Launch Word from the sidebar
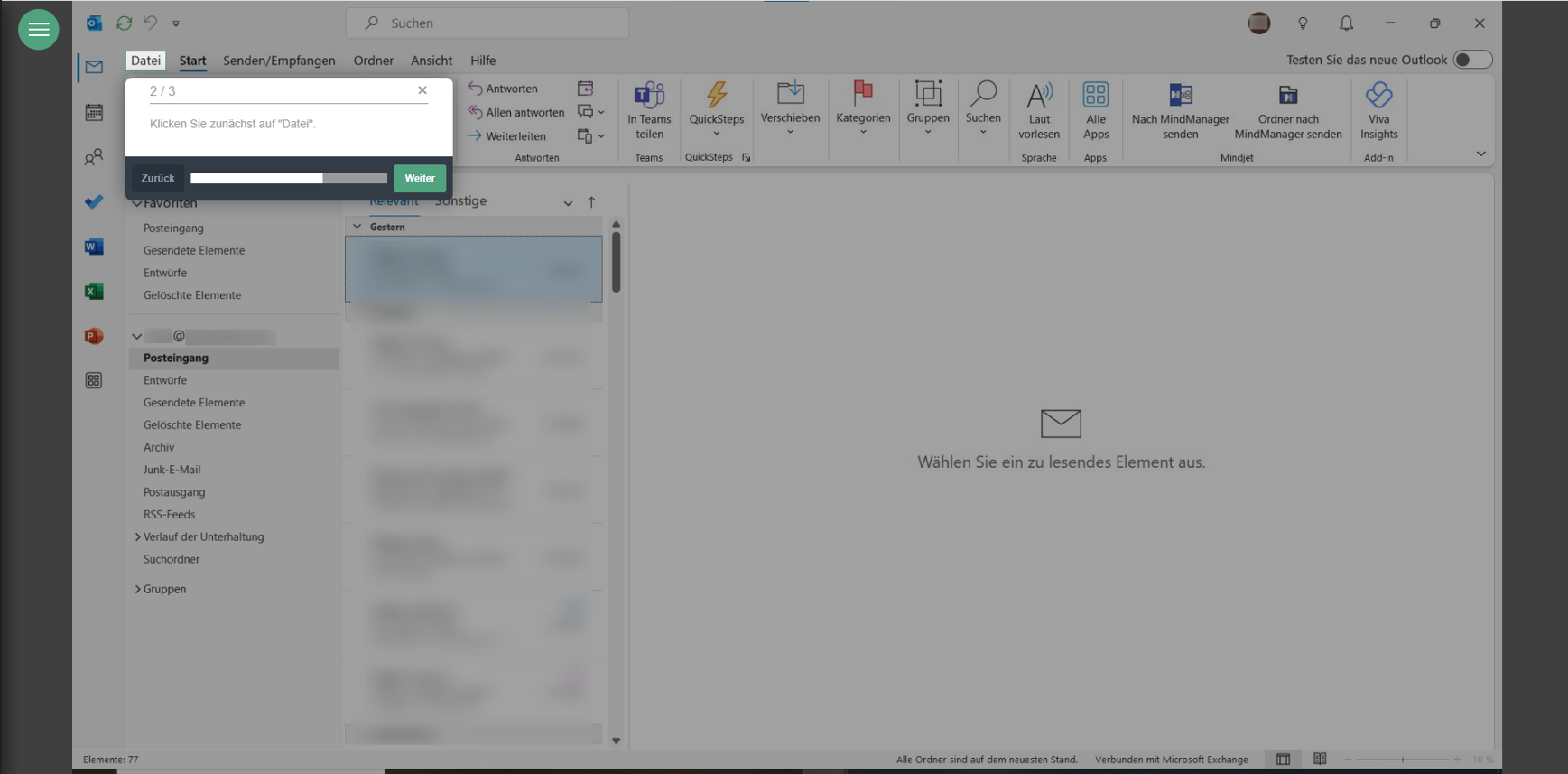This screenshot has width=1568, height=774. pos(94,247)
